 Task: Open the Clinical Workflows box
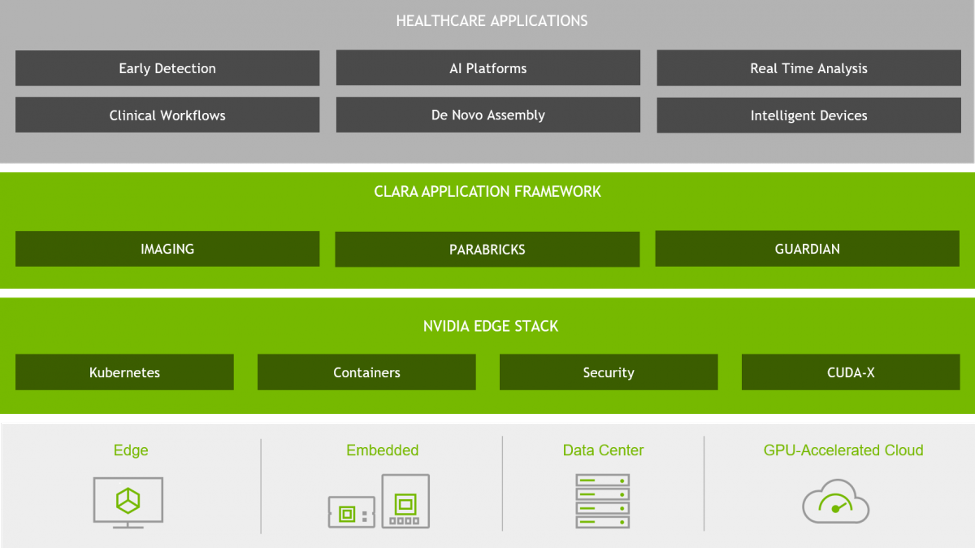[168, 115]
